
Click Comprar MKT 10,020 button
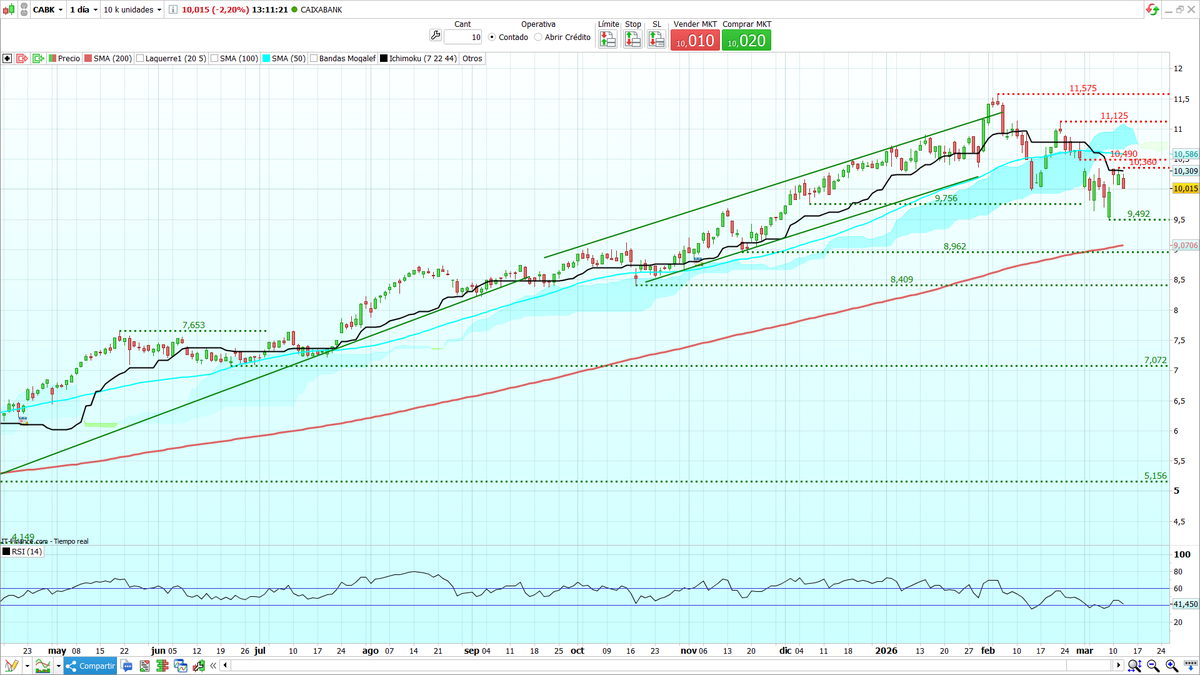point(748,40)
